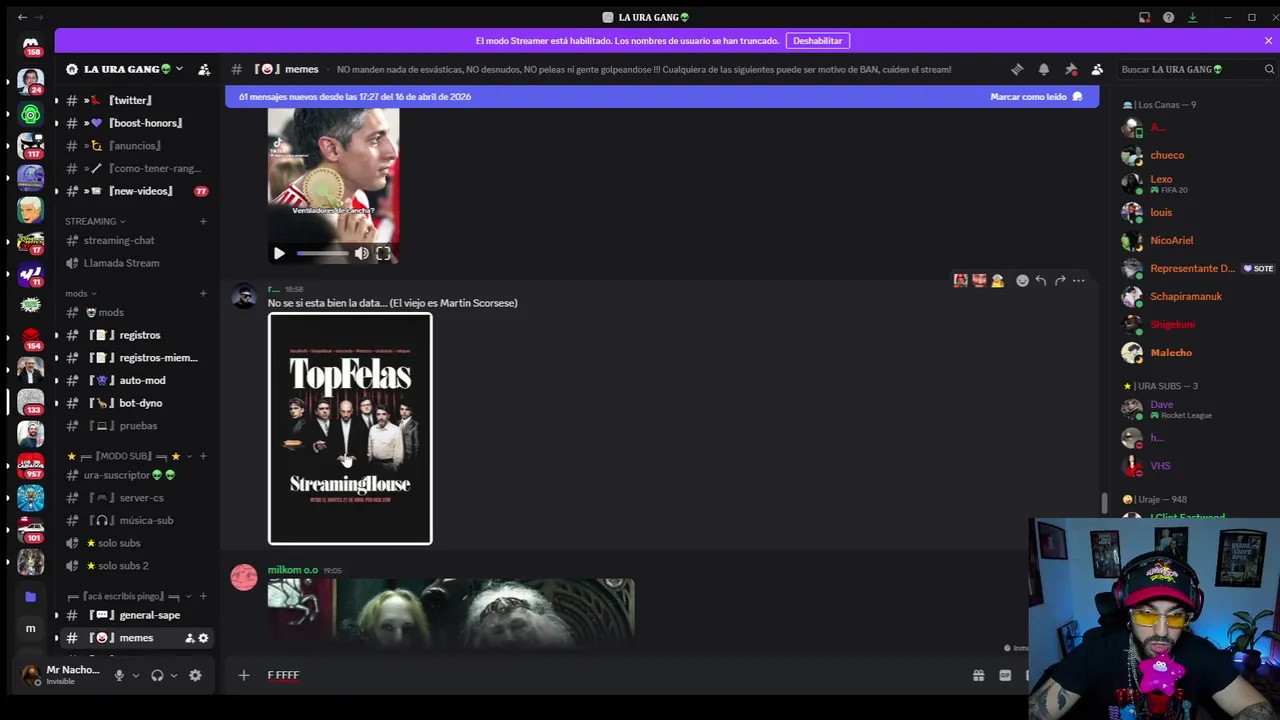Open member Malecho in member list
The width and height of the screenshot is (1280, 720).
pyautogui.click(x=1171, y=352)
